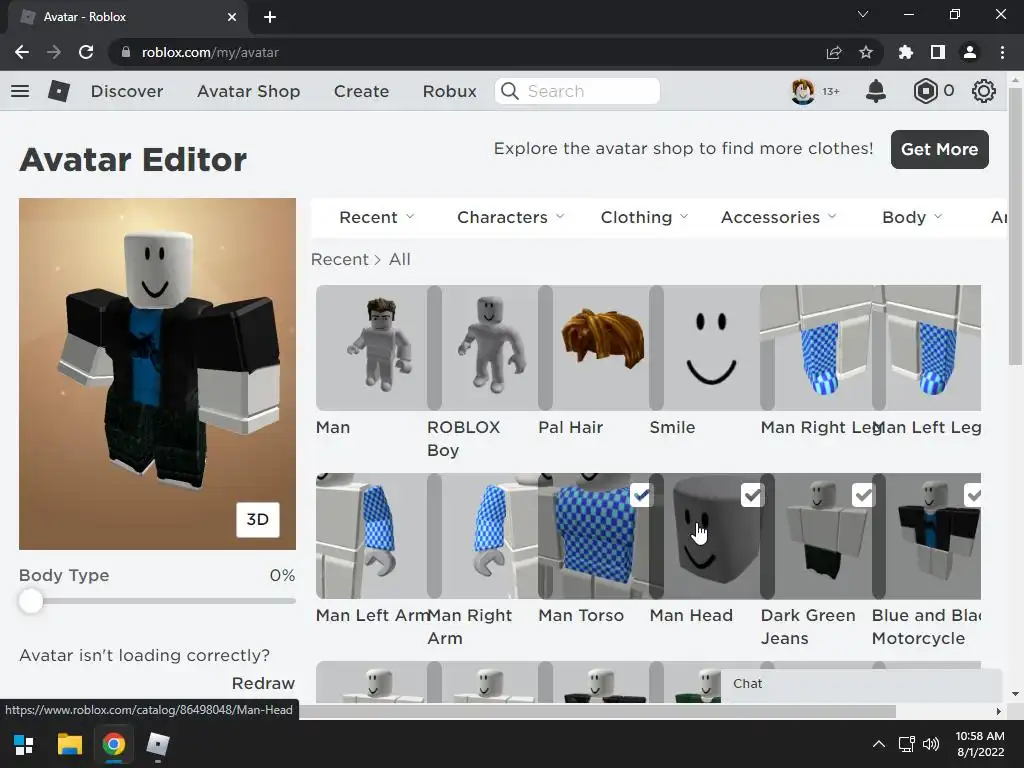Image resolution: width=1024 pixels, height=768 pixels.
Task: Open the user avatar profile icon
Action: tap(803, 91)
